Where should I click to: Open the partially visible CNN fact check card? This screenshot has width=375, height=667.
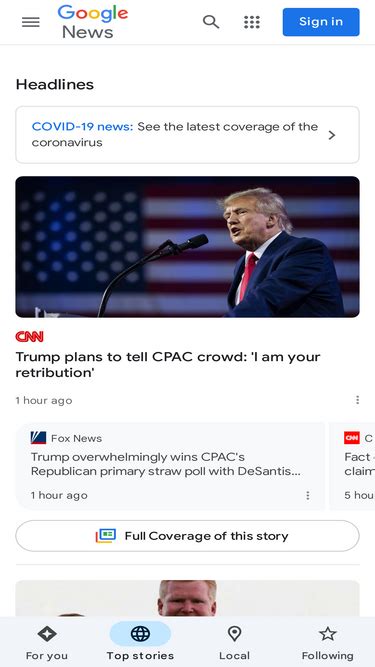coord(352,466)
